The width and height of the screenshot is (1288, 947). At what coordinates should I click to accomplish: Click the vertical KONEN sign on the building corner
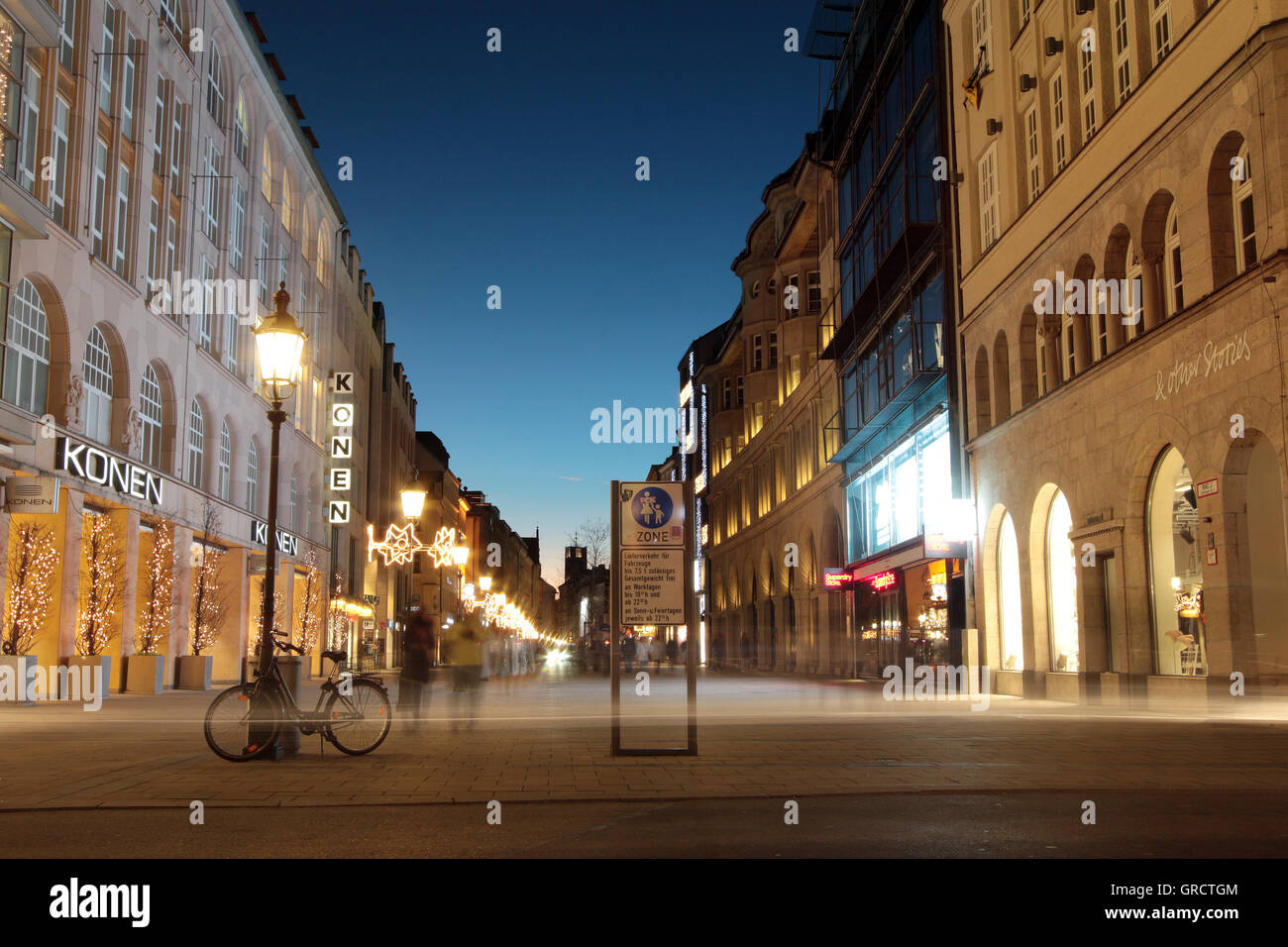[x=341, y=448]
